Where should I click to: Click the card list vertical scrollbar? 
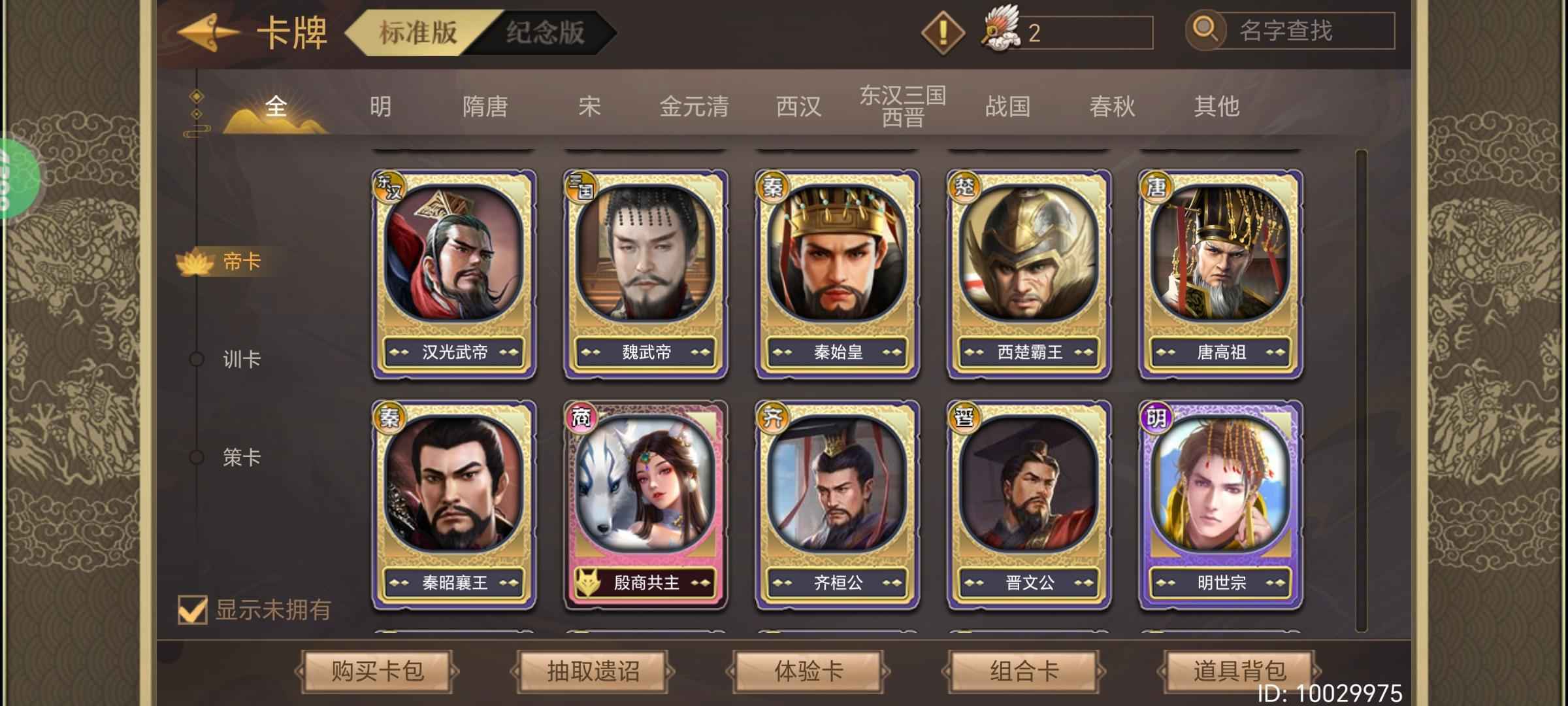1362,391
